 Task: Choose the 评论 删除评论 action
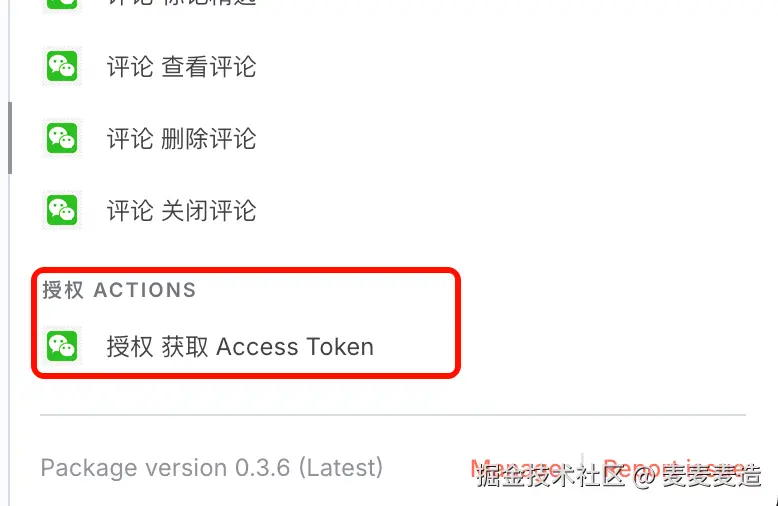coord(182,138)
